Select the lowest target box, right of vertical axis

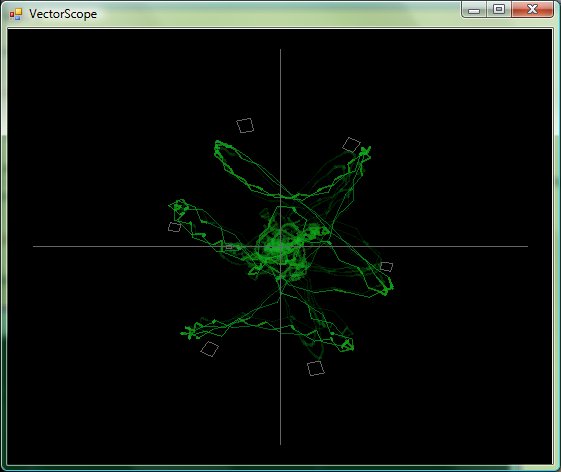316,368
